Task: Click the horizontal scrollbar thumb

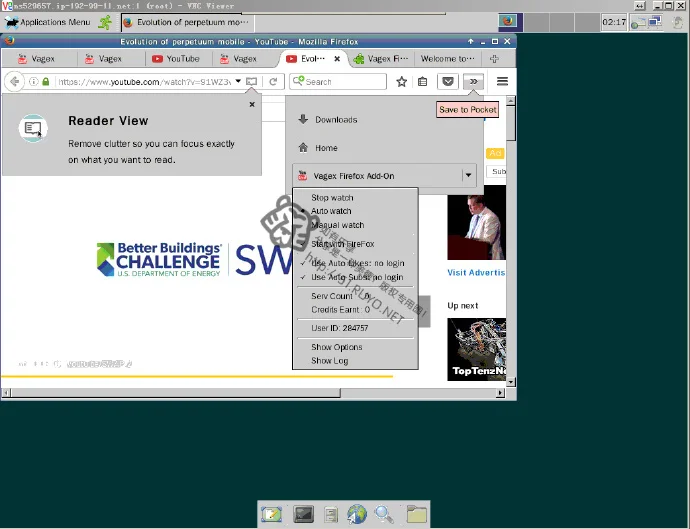Action: (x=175, y=393)
